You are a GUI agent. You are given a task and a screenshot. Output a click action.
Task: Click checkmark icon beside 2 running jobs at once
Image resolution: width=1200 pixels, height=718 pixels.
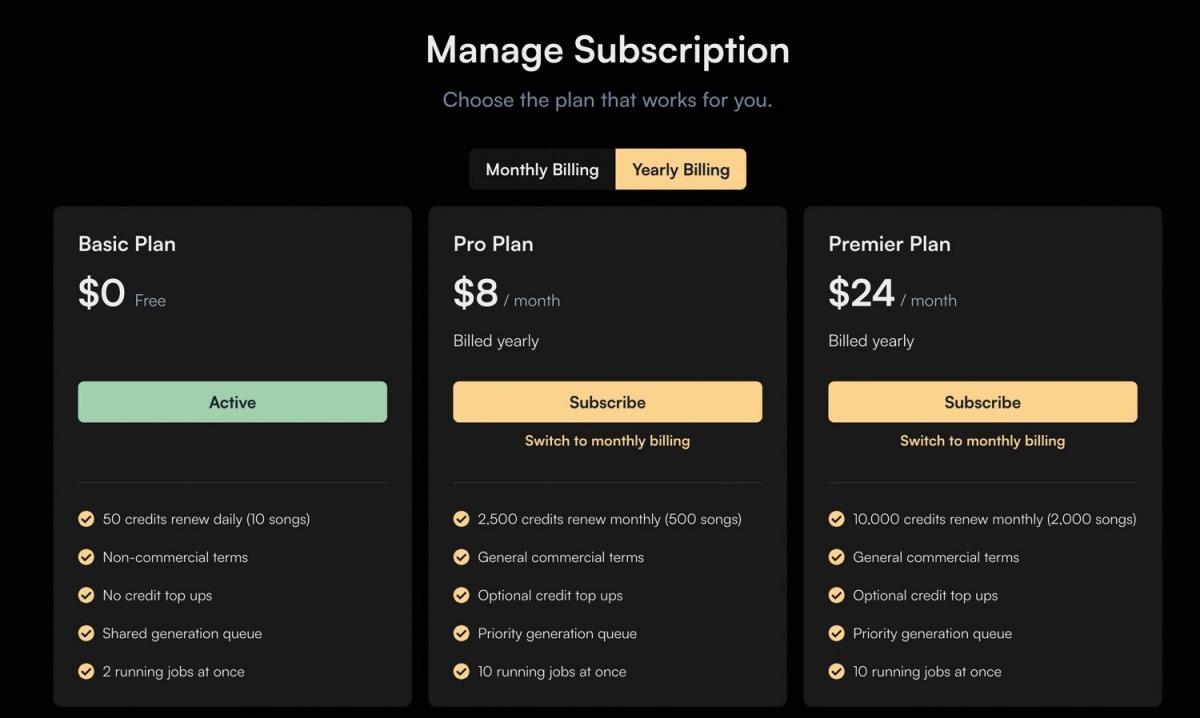(x=86, y=671)
